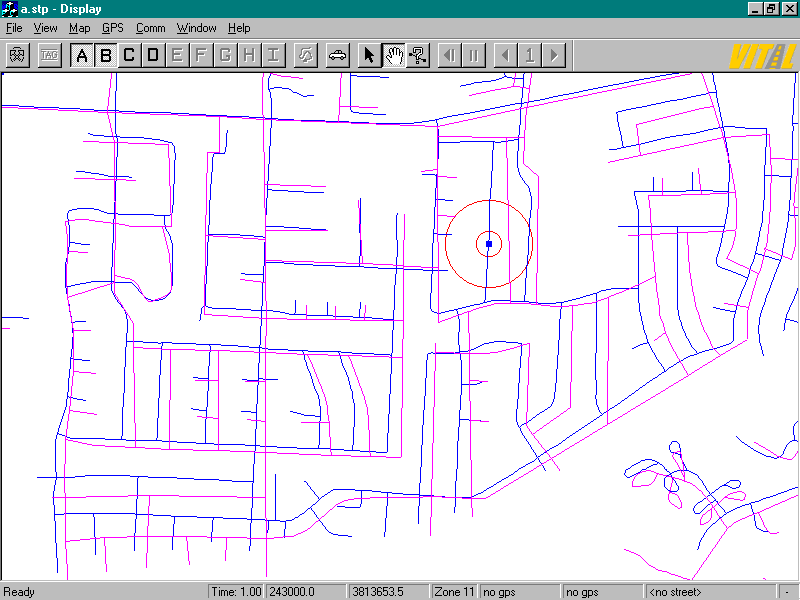The image size is (800, 600).
Task: Click the refresh cycle icon in the toolbar
Action: 306,55
